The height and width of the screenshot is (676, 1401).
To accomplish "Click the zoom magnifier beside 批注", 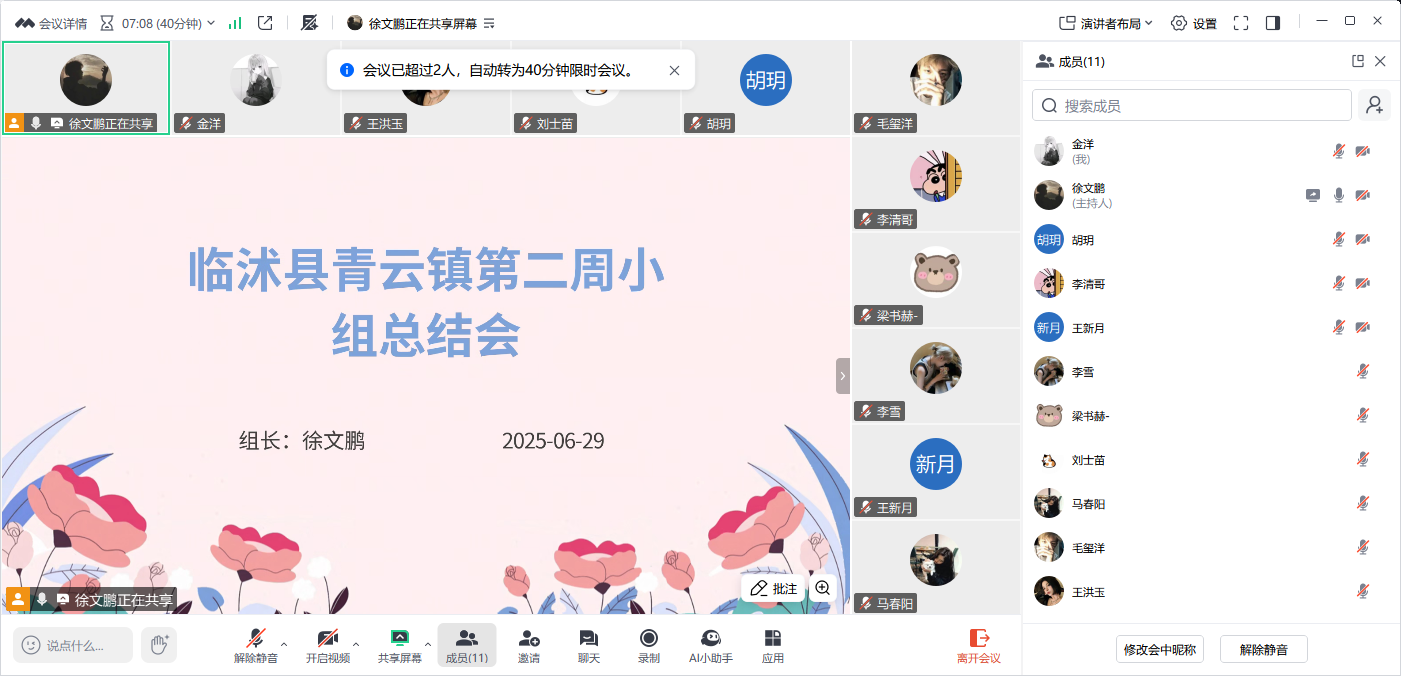I will point(823,588).
